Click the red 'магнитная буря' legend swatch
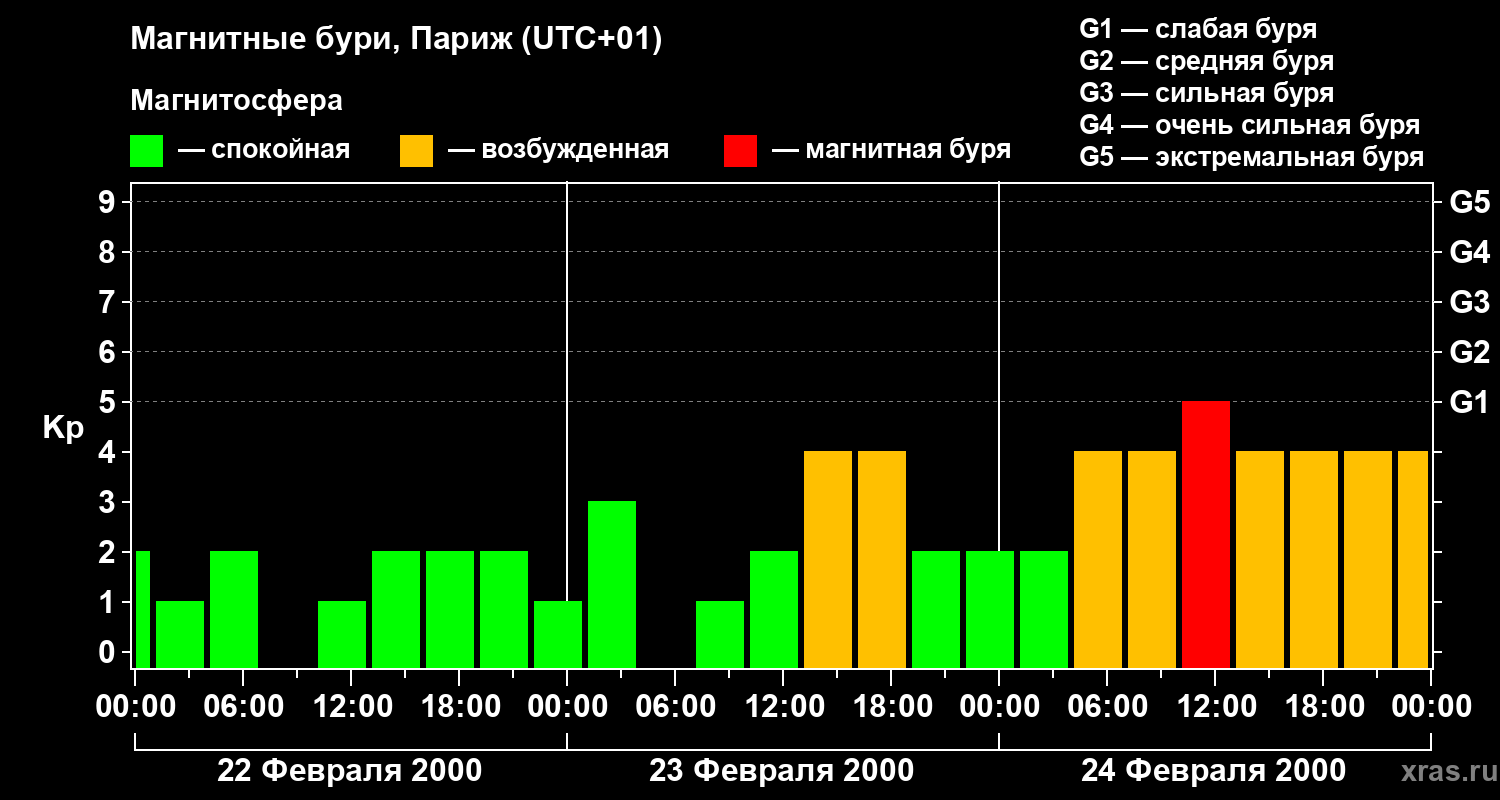Image resolution: width=1500 pixels, height=800 pixels. 741,151
